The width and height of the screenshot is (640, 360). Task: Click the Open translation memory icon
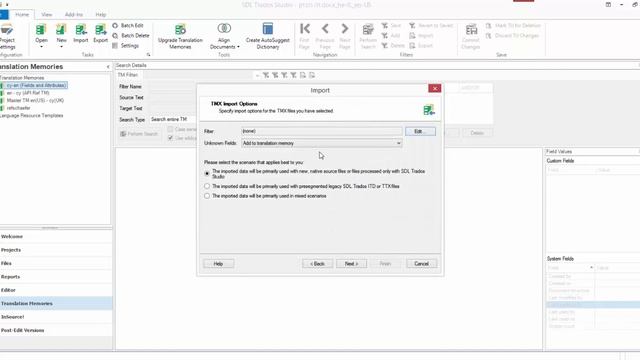tap(41, 29)
